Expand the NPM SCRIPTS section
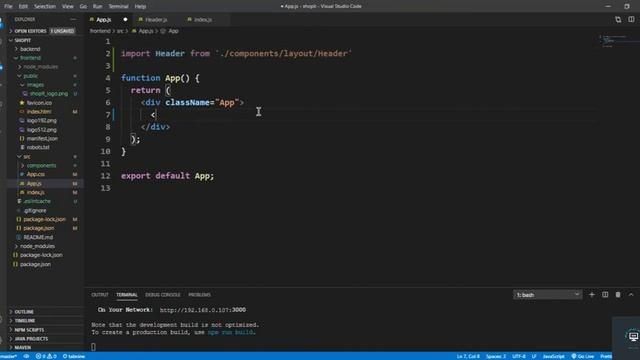 (45, 330)
